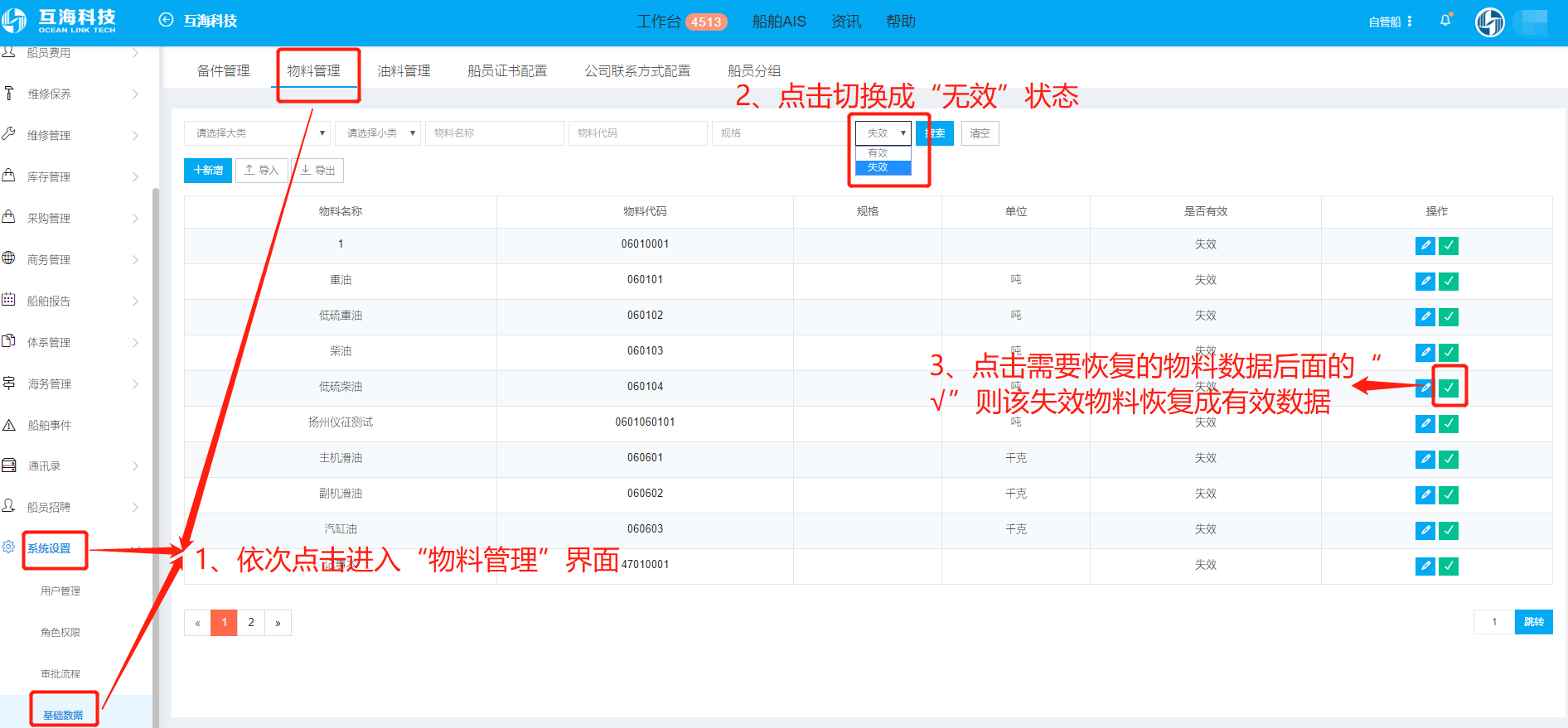Viewport: 1568px width, 728px height.
Task: Click previous page « arrow
Action: (x=197, y=622)
